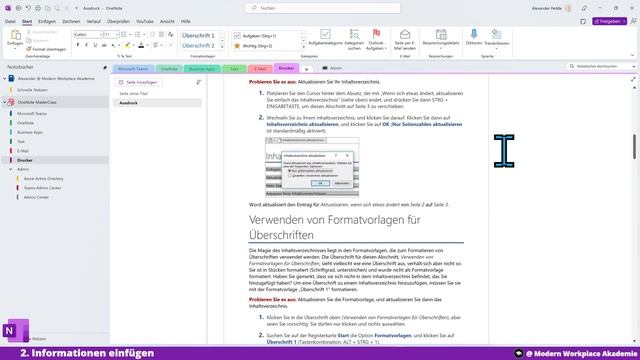Expand the Kategorien tags gallery
This screenshot has height=360, width=640.
pyautogui.click(x=303, y=47)
